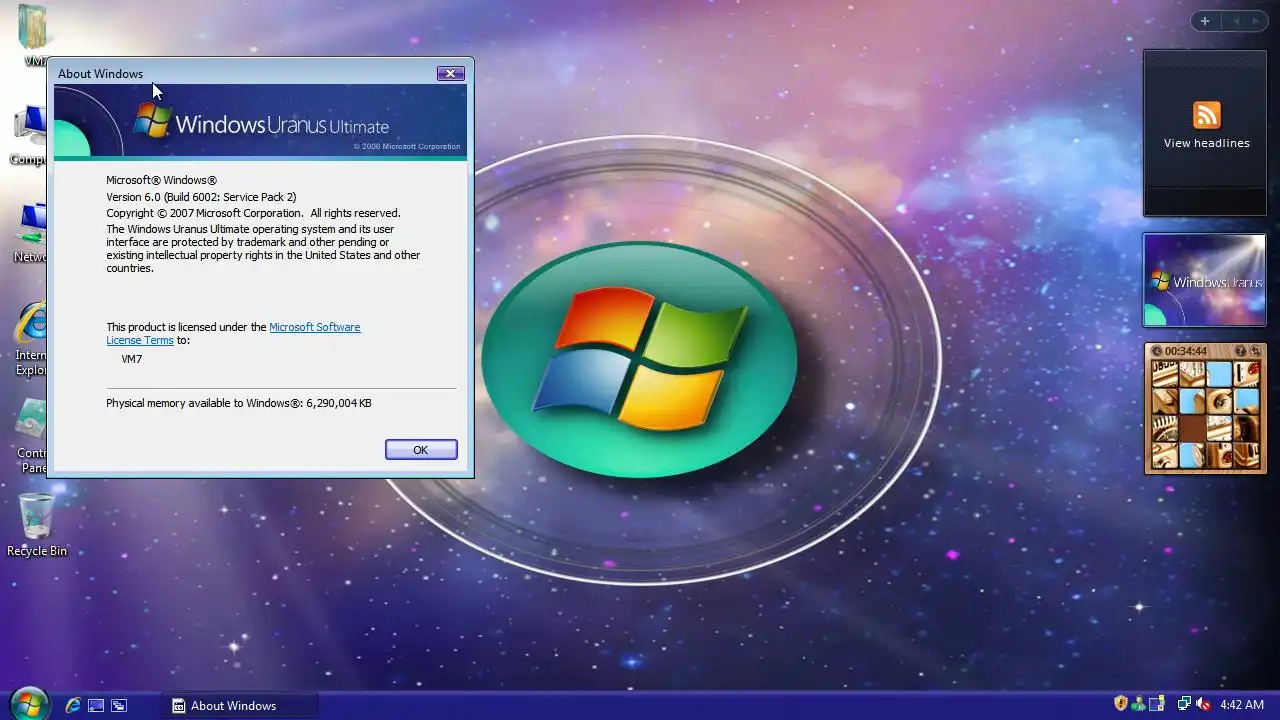Click View headlines in feed gadget
This screenshot has height=720, width=1280.
pos(1206,143)
